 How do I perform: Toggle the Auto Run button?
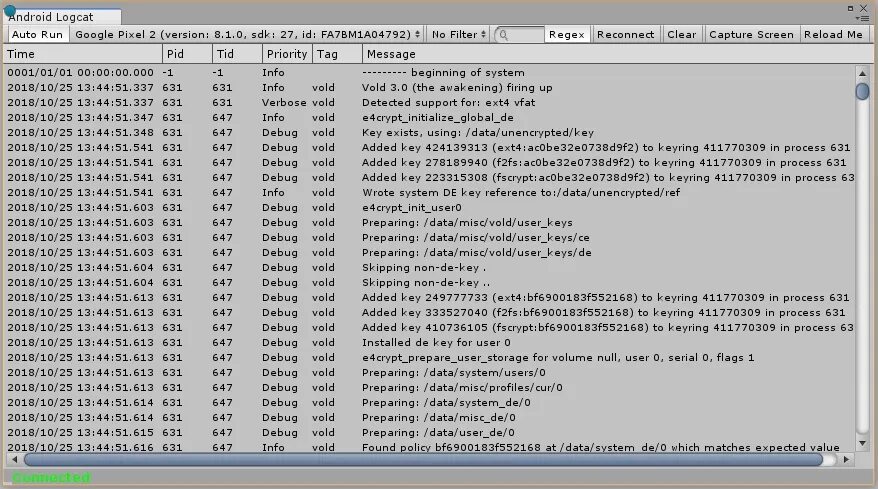click(37, 35)
